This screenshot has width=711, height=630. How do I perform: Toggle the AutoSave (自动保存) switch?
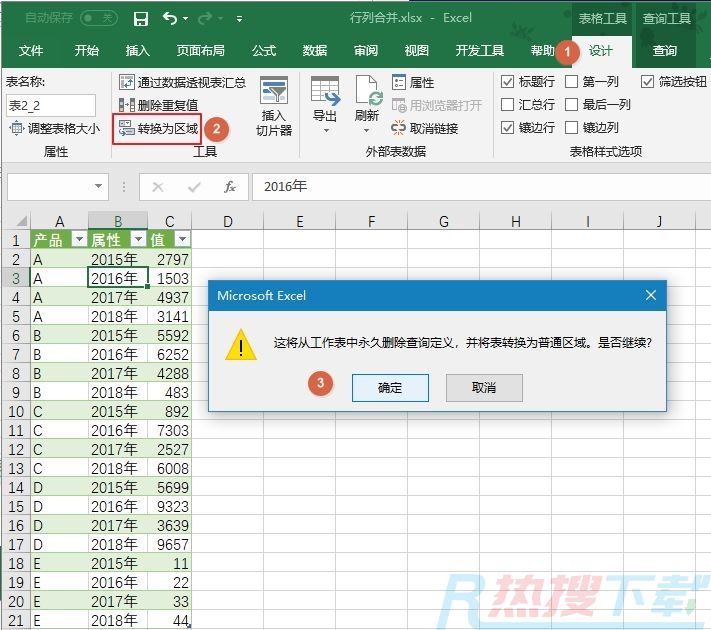point(98,18)
